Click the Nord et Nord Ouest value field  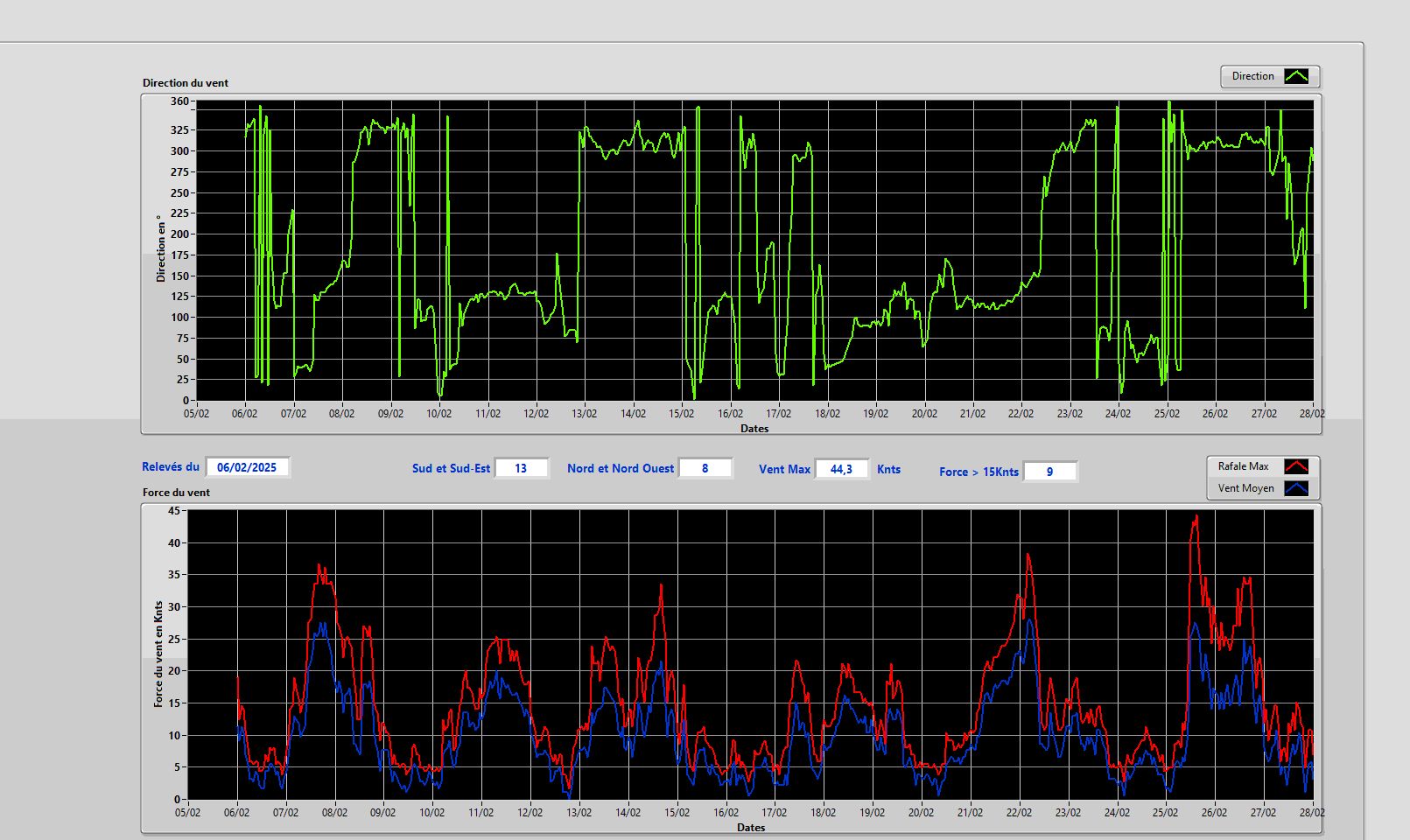point(705,468)
